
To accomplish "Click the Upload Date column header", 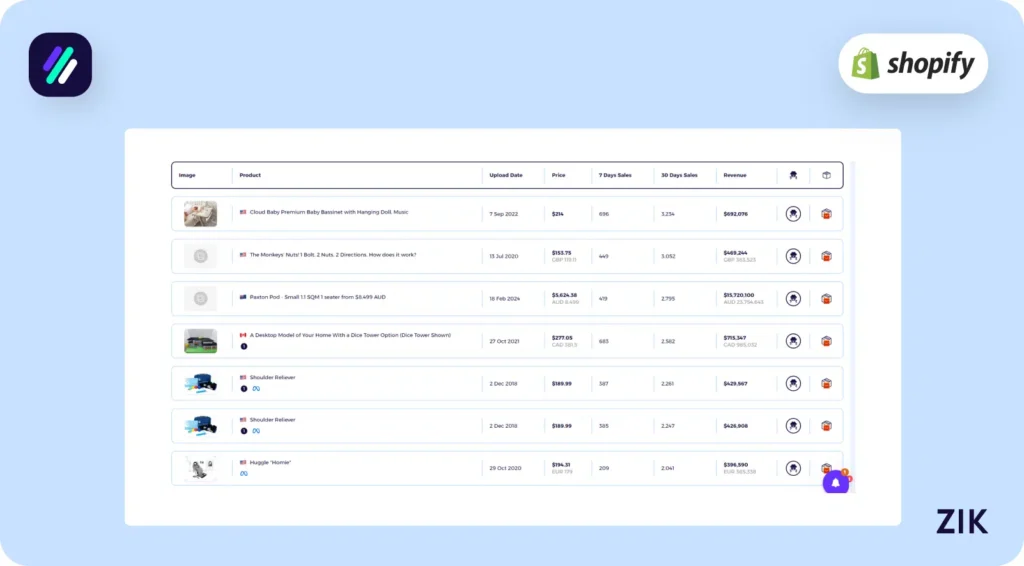I will click(x=506, y=175).
